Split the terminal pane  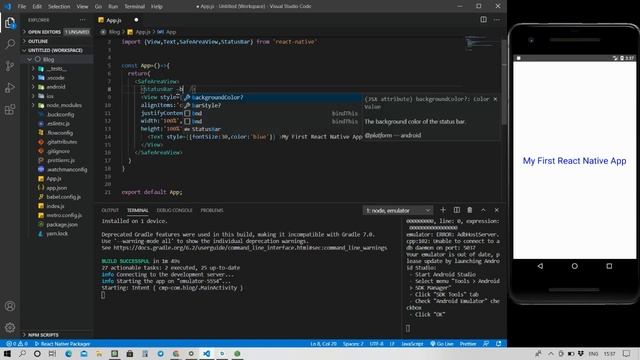click(x=456, y=210)
